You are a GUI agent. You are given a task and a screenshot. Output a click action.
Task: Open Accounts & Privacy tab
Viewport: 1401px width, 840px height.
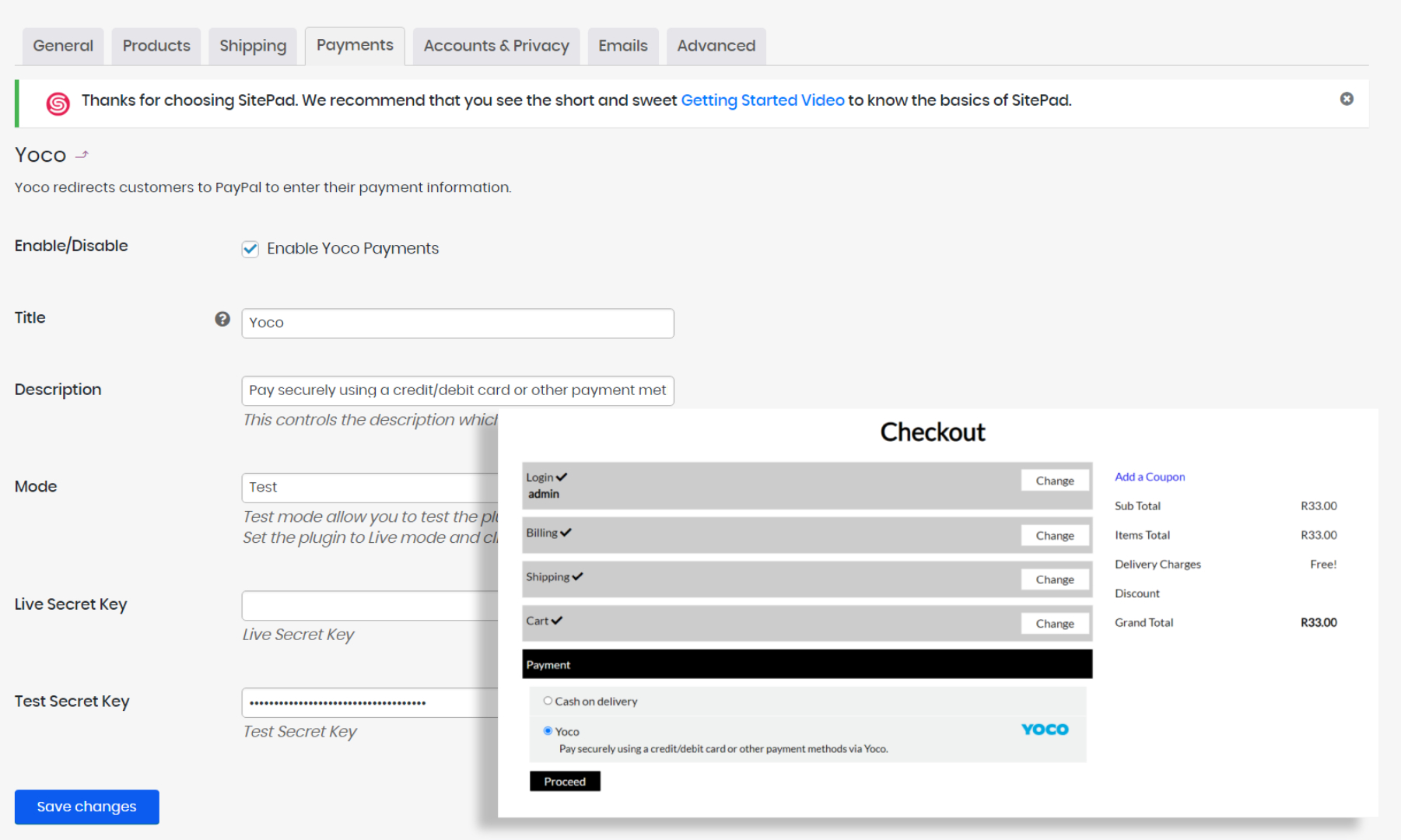pos(496,46)
